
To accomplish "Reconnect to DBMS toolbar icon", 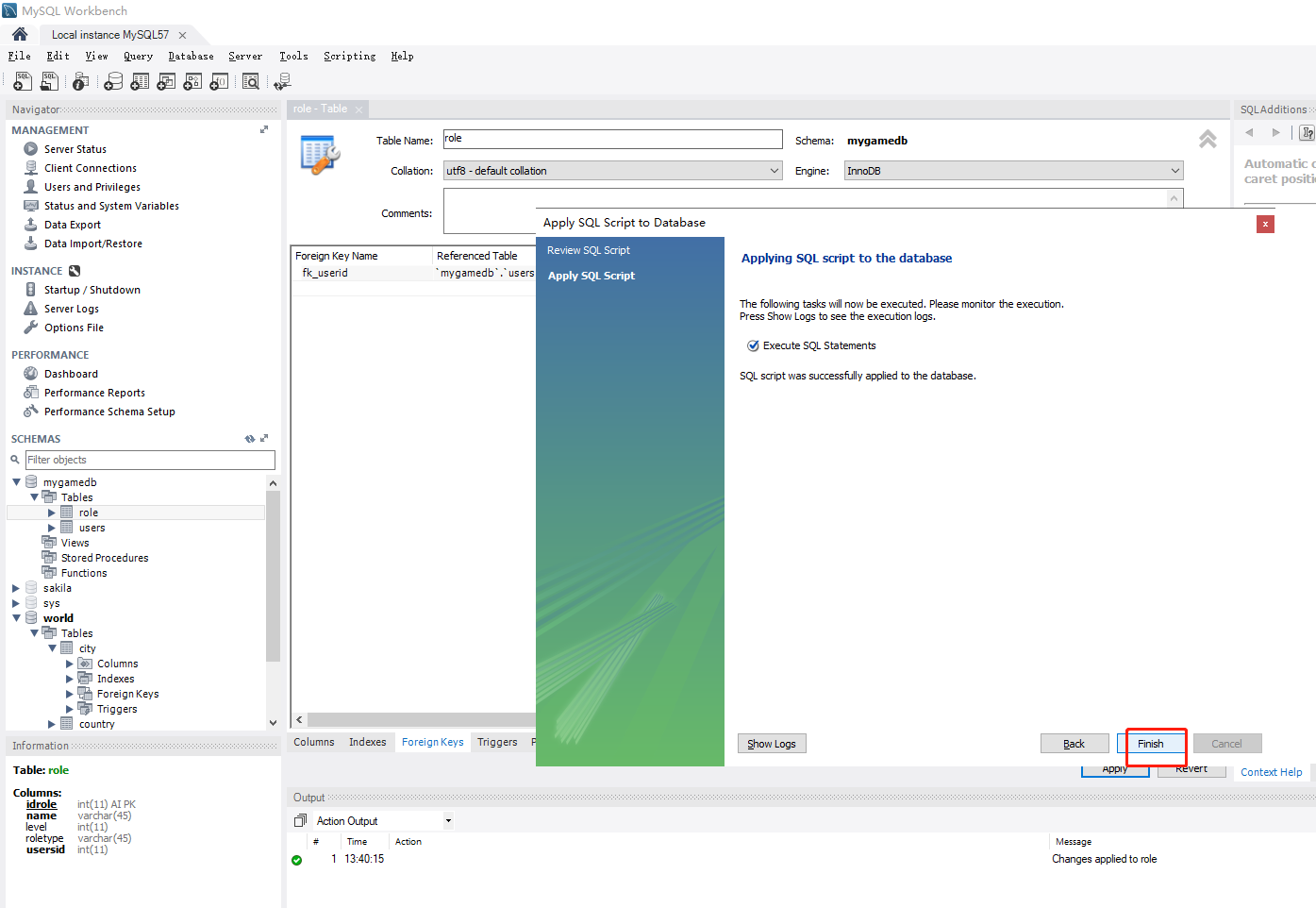I will tap(282, 82).
